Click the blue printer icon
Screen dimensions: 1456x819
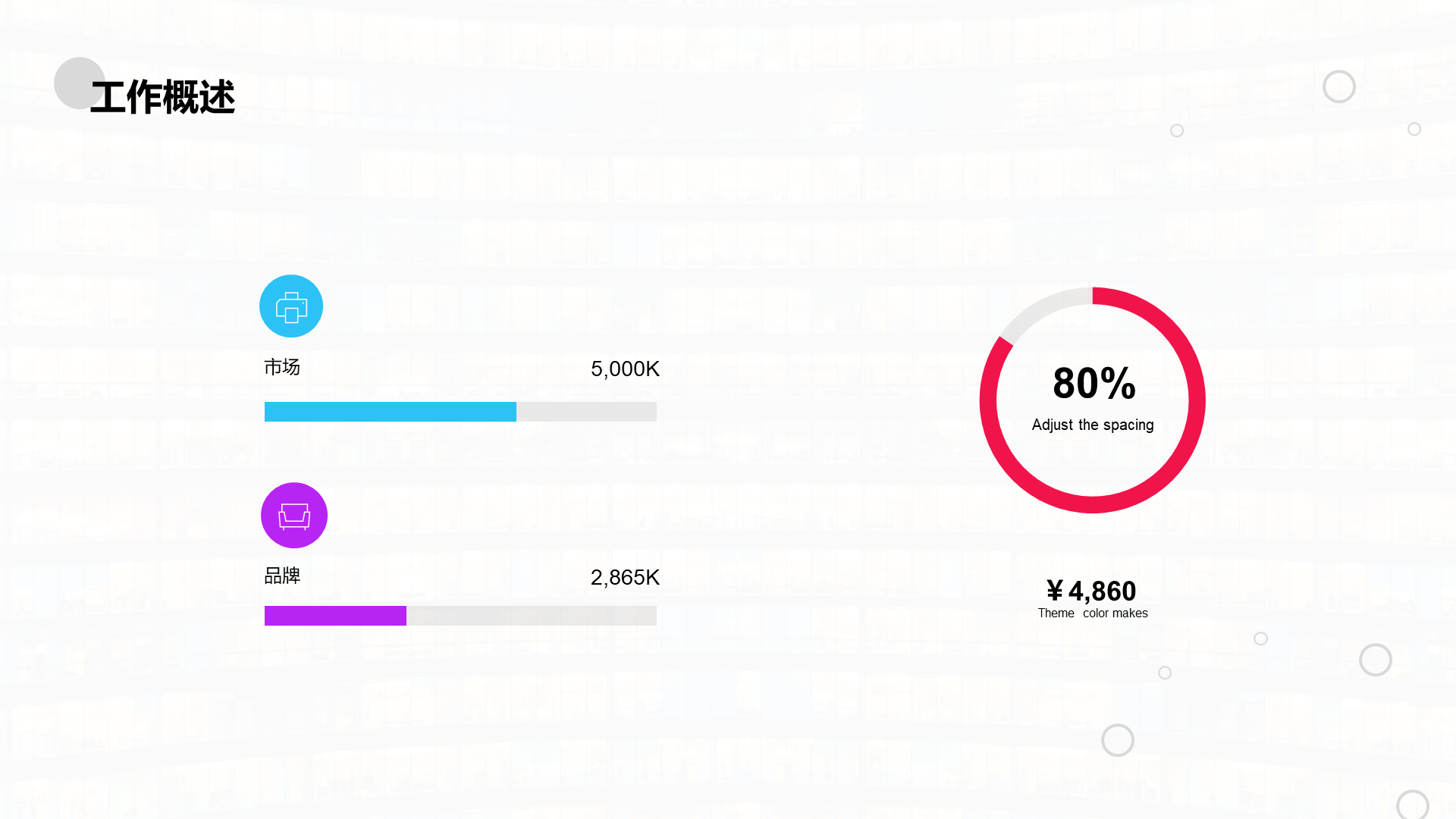(x=291, y=306)
